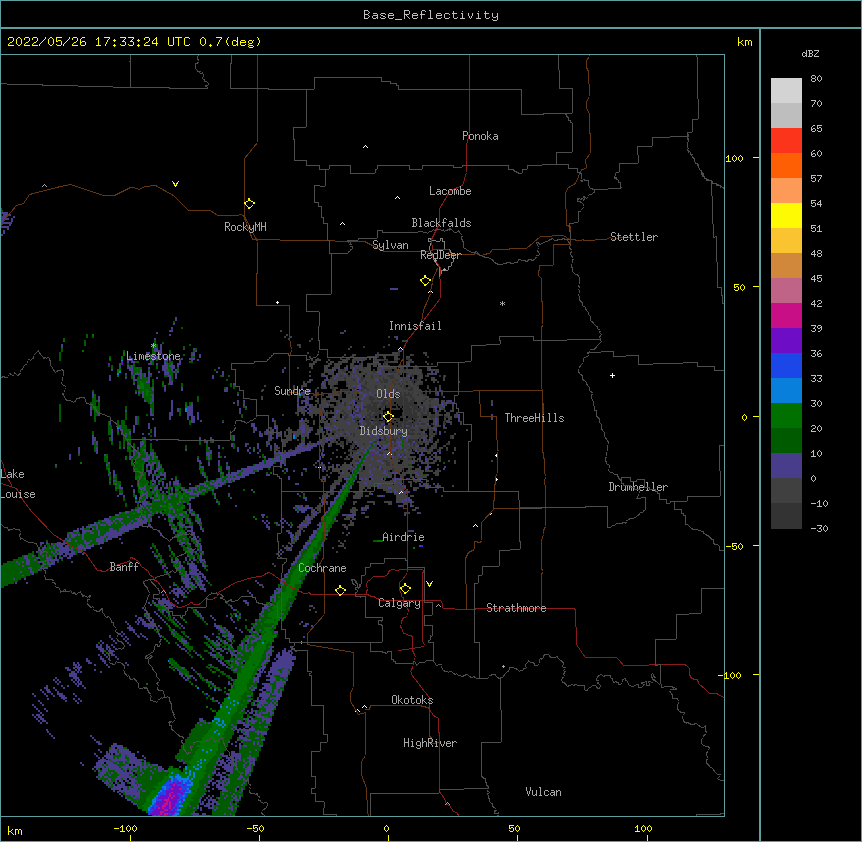
Task: Click the 50 tick on the right axis
Action: (x=739, y=287)
